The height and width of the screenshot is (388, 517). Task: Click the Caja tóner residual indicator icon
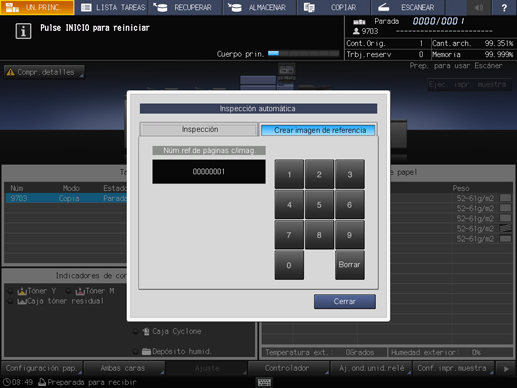coord(22,301)
